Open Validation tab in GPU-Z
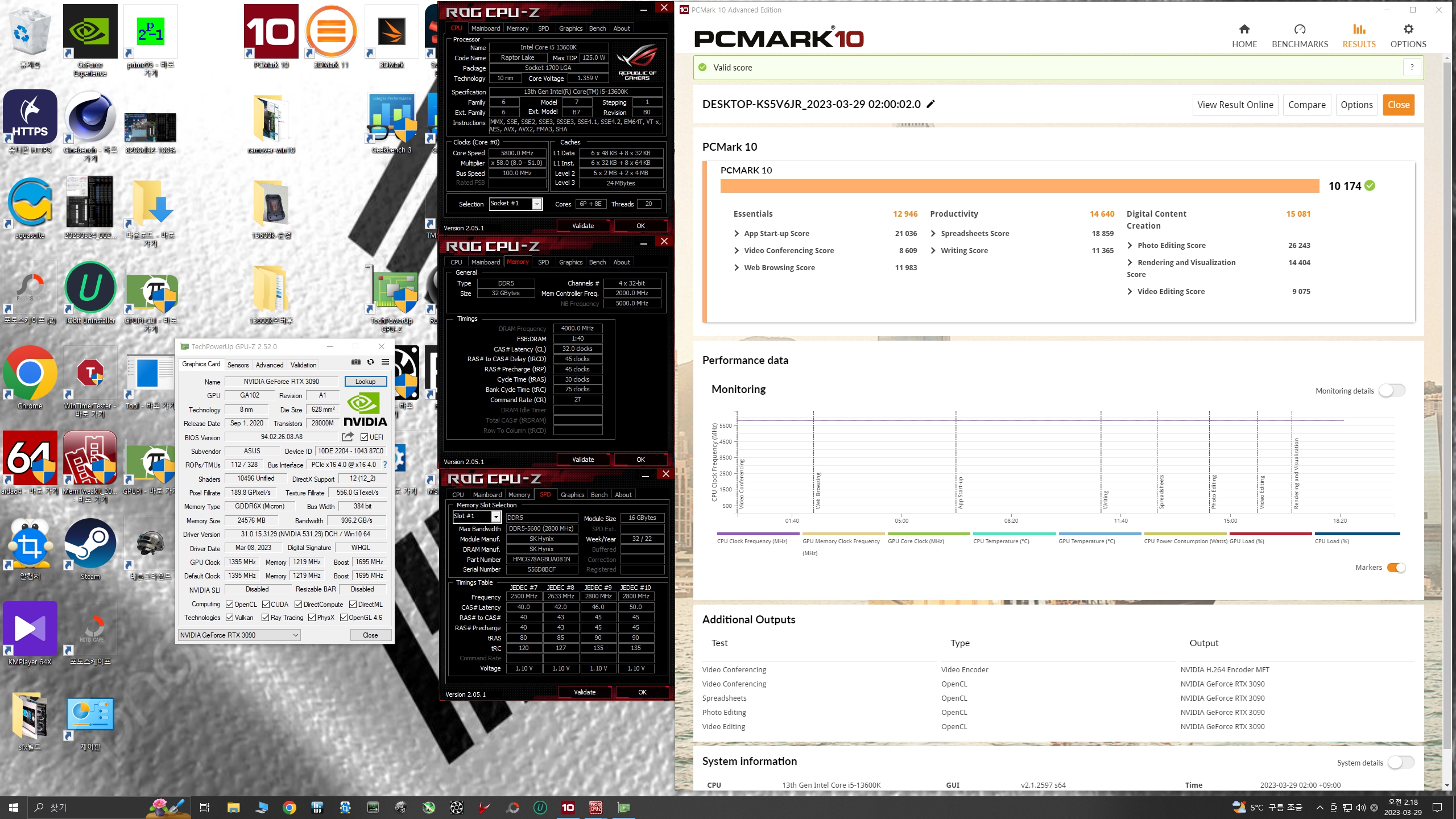This screenshot has width=1456, height=819. click(303, 365)
